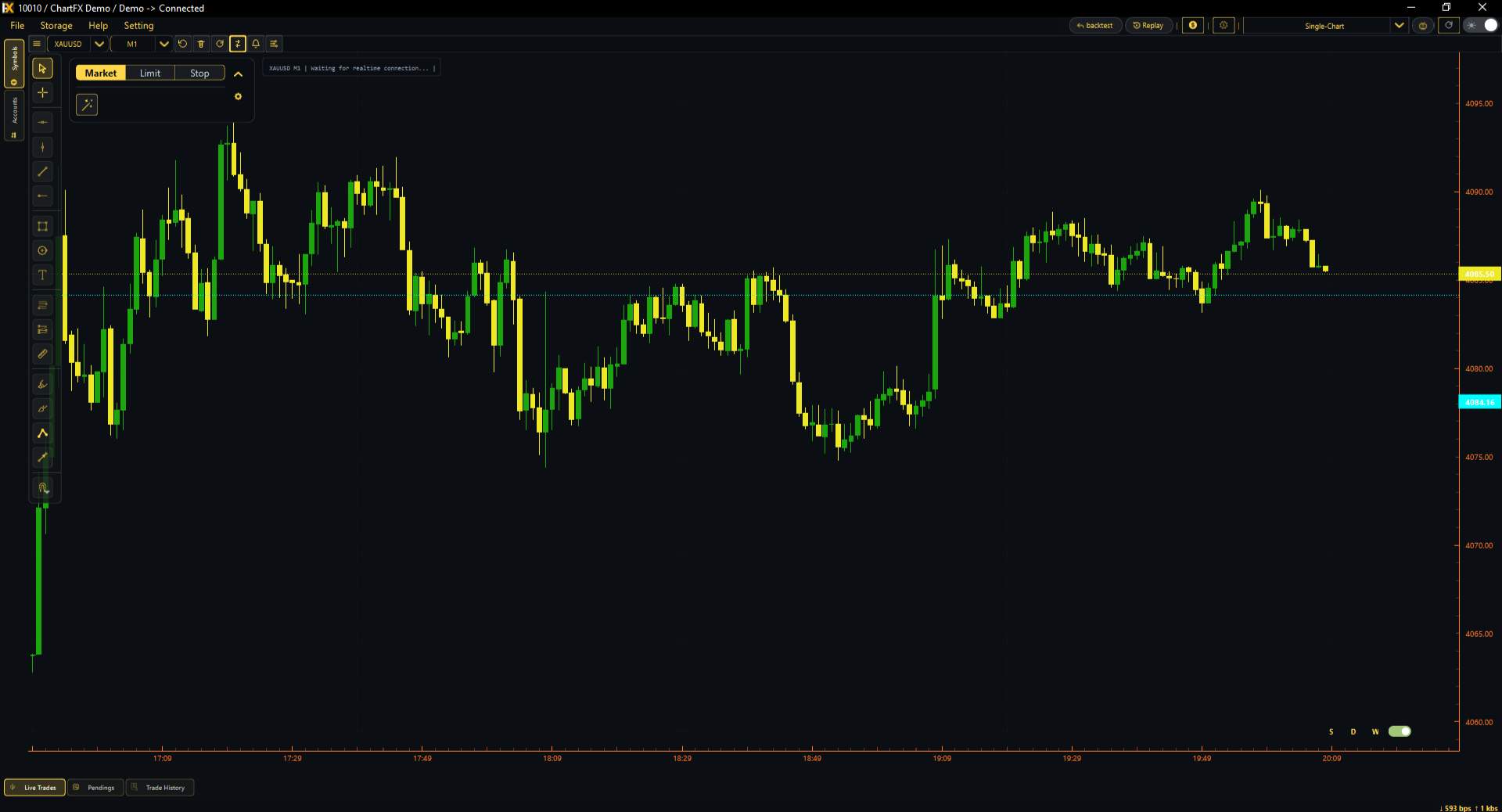Viewport: 1502px width, 812px height.
Task: Open the Symbols side panel
Action: tap(14, 64)
